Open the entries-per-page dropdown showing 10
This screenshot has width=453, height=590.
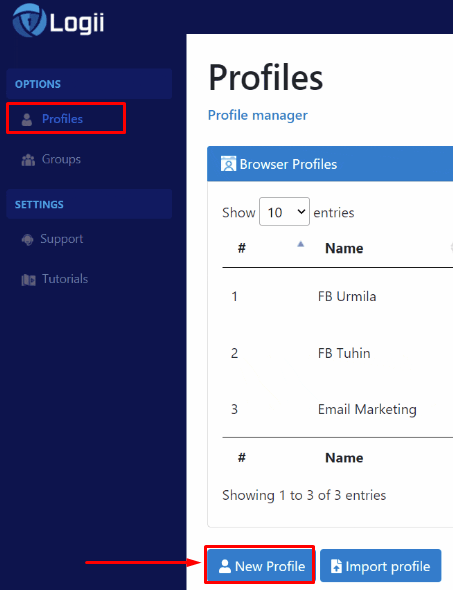[284, 212]
